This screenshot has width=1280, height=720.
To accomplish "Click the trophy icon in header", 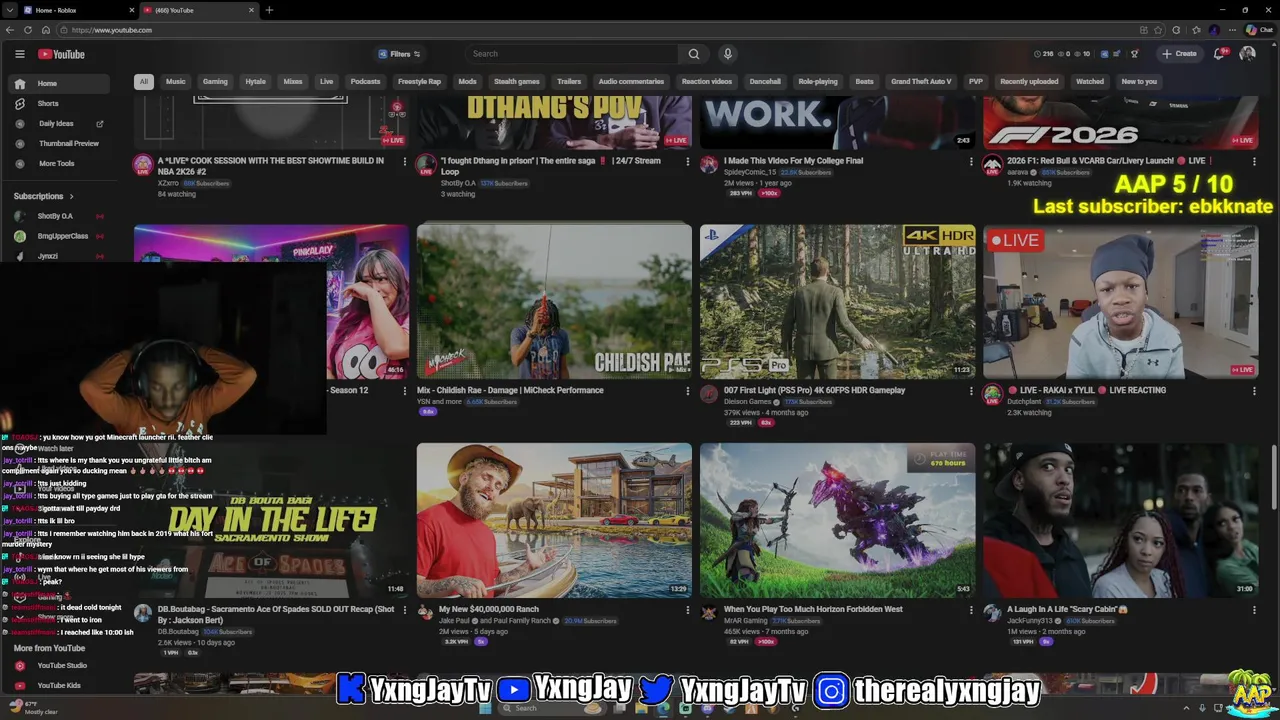I will click(x=1134, y=54).
